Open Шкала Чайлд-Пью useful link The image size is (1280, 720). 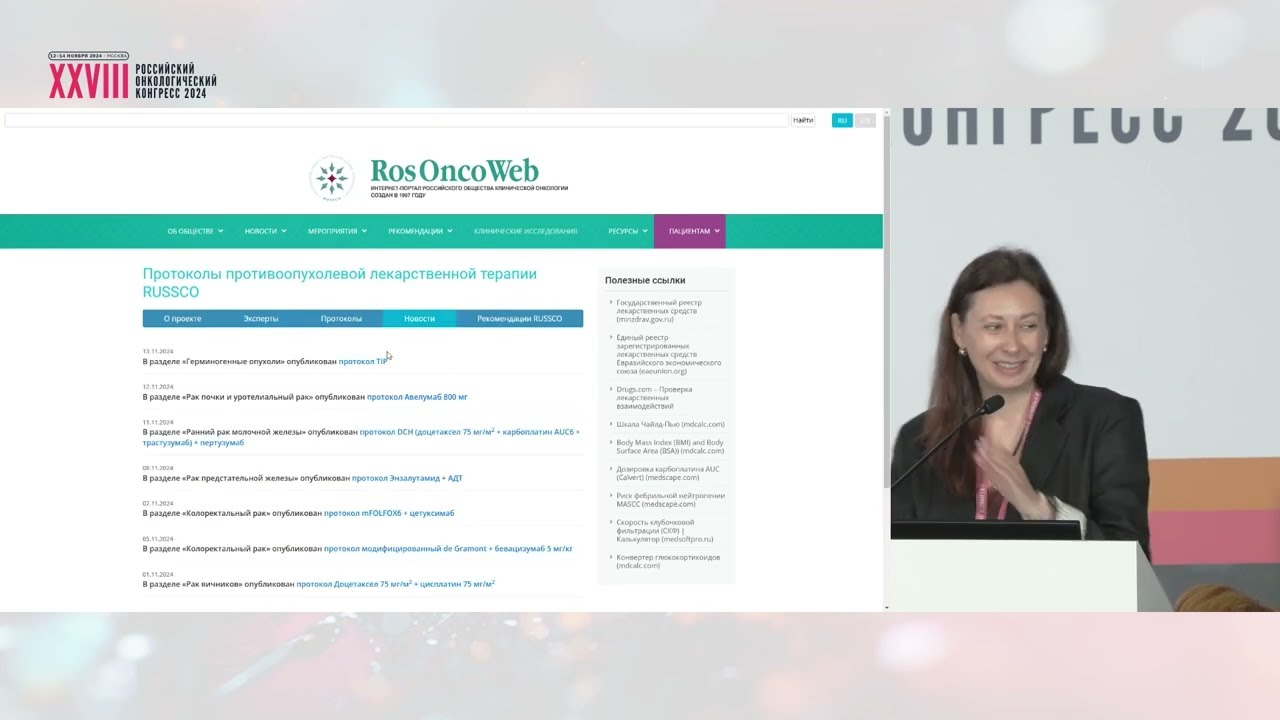point(670,424)
